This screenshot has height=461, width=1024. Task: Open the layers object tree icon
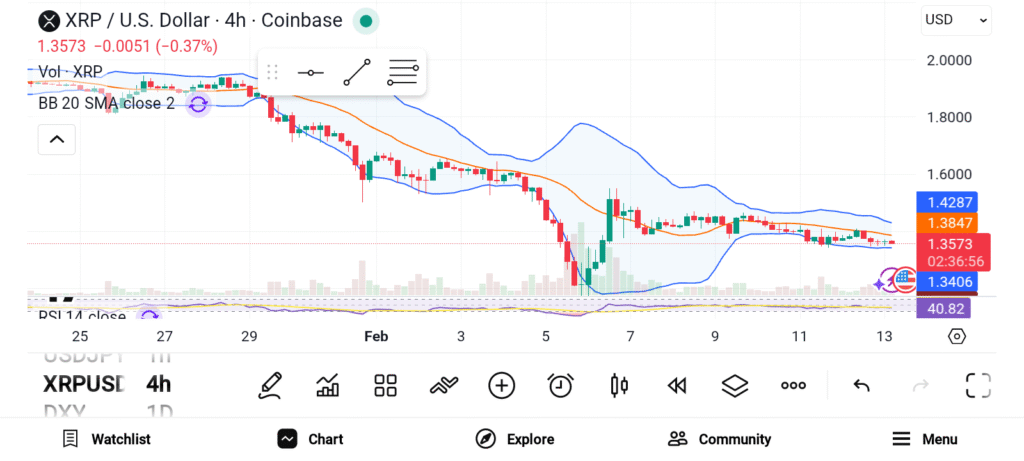(735, 385)
